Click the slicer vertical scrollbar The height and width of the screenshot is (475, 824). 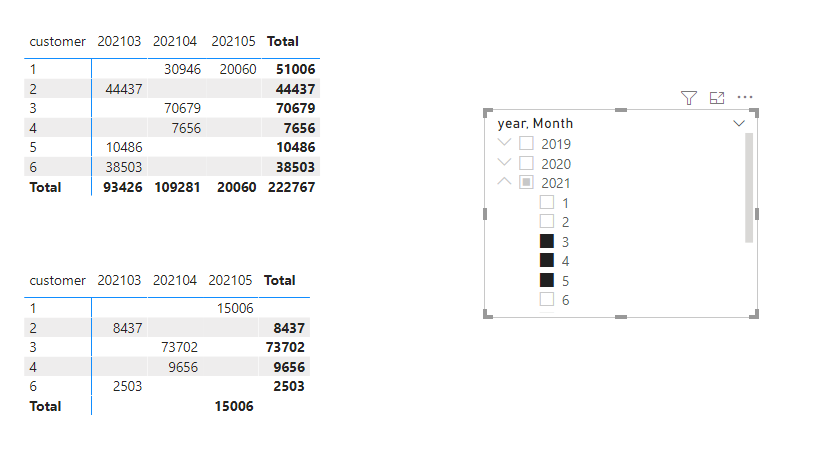pyautogui.click(x=749, y=188)
